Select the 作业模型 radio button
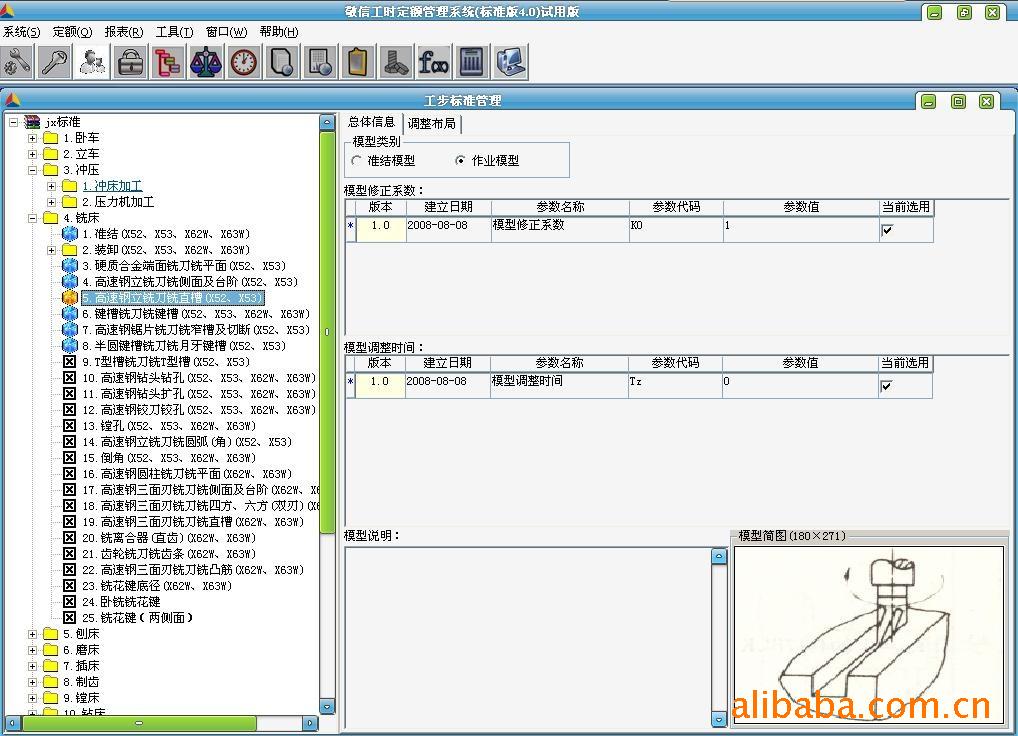 (x=460, y=160)
